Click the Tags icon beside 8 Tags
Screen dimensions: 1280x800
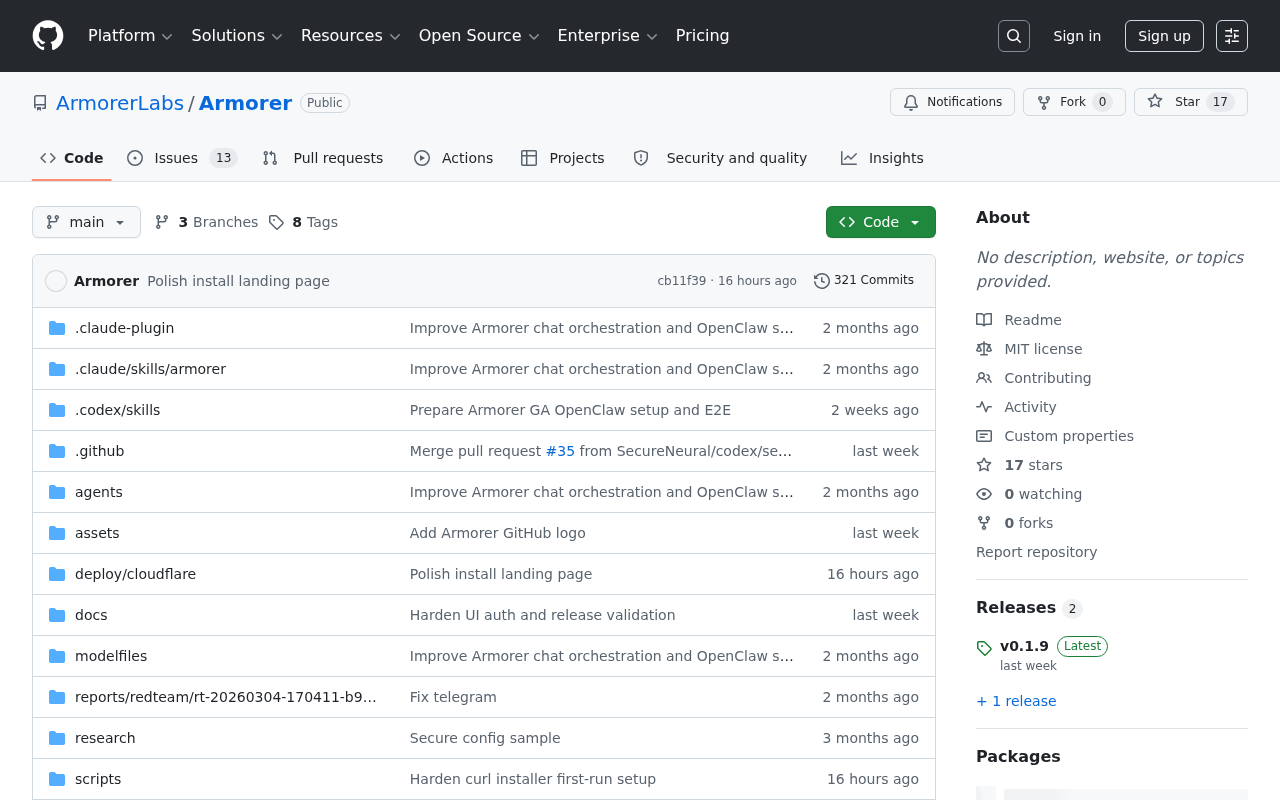pyautogui.click(x=276, y=222)
